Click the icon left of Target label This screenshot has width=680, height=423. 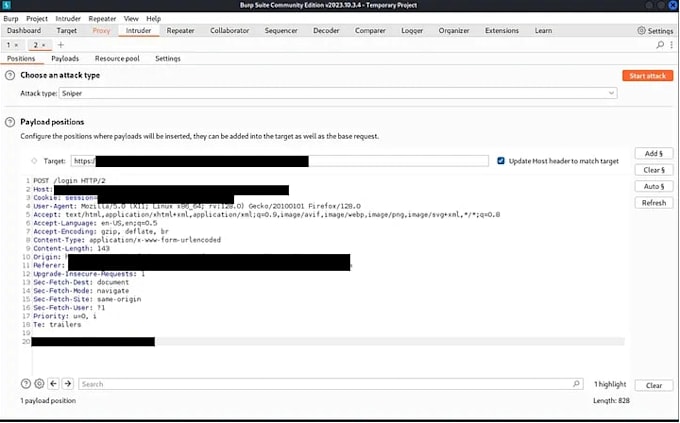(x=34, y=161)
